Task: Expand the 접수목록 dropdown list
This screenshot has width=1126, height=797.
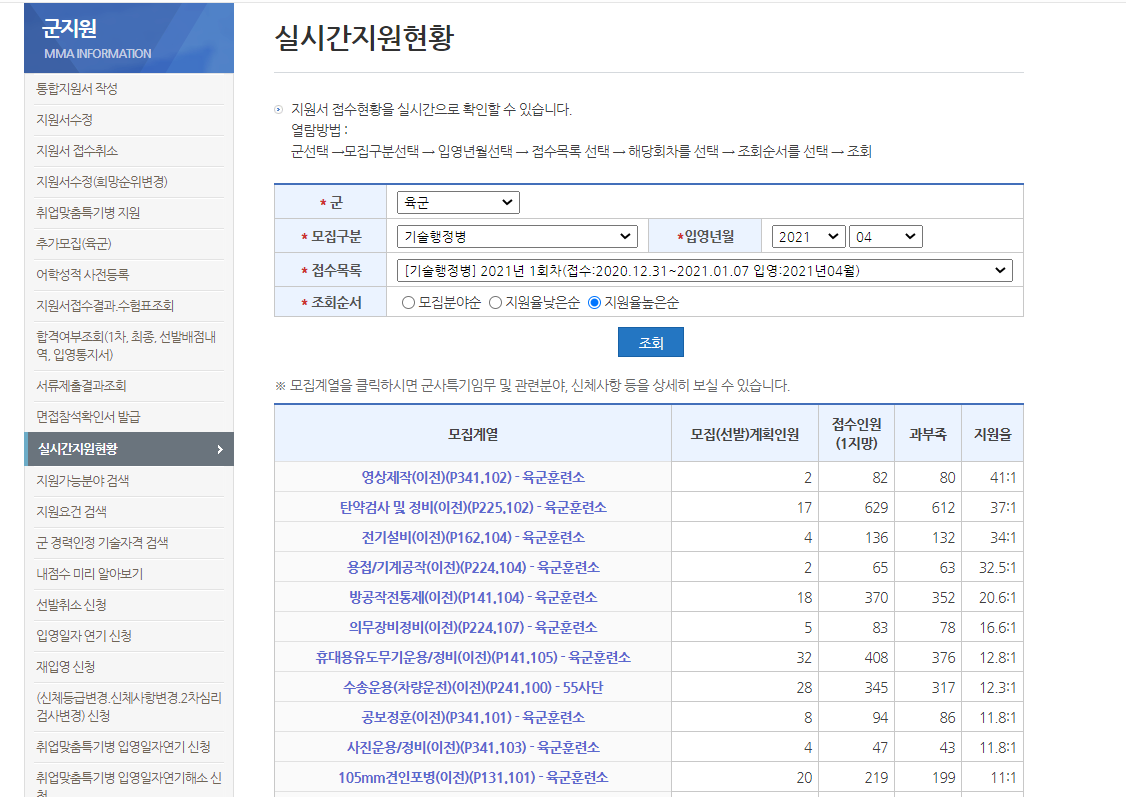Action: [704, 271]
